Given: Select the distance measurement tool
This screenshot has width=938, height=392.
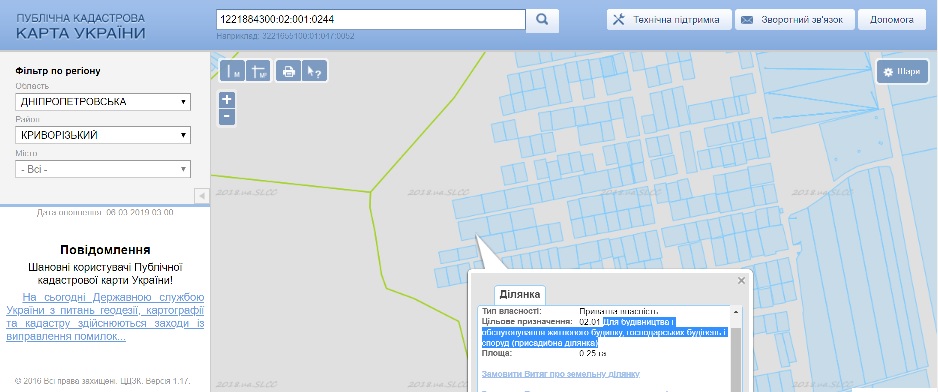Looking at the screenshot, I should click(x=233, y=71).
